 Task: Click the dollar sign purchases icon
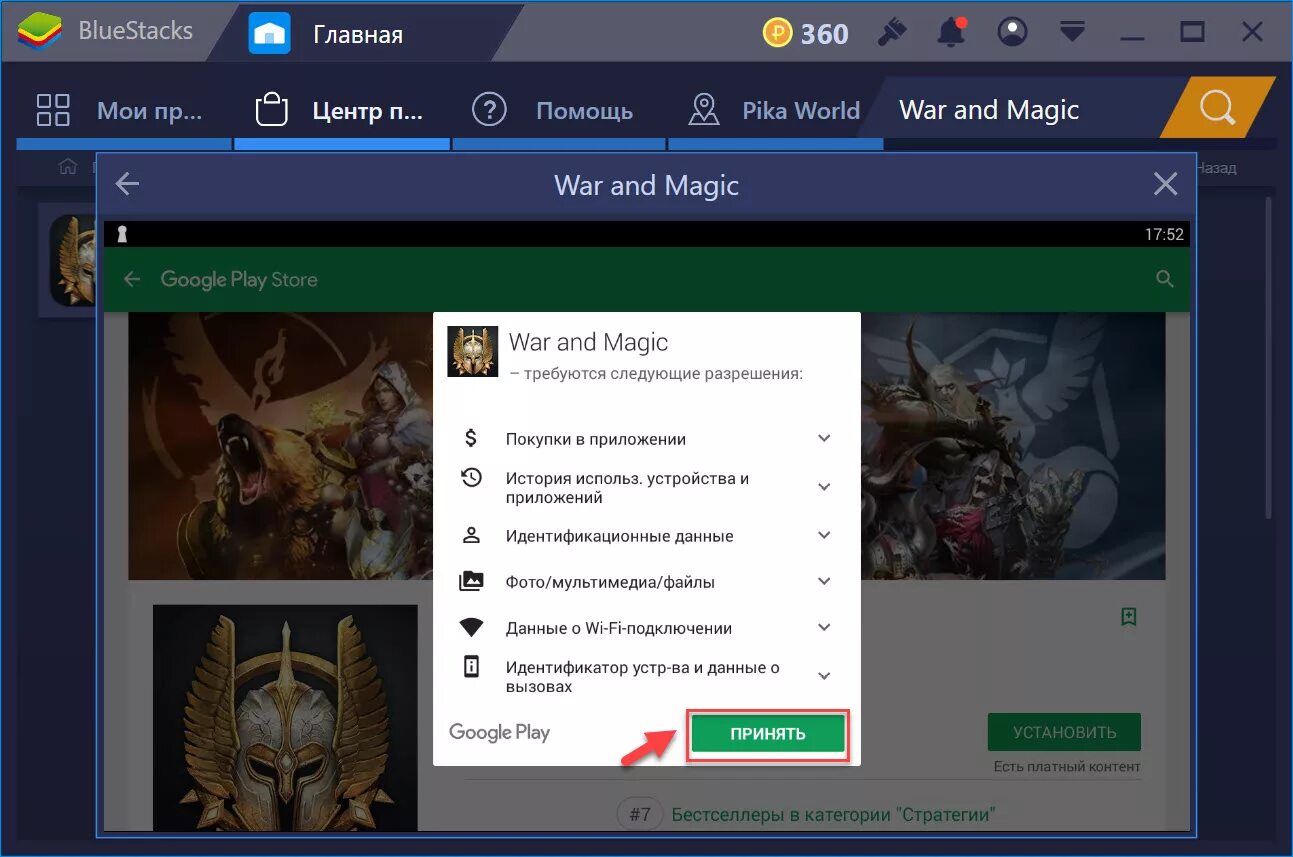[x=471, y=438]
